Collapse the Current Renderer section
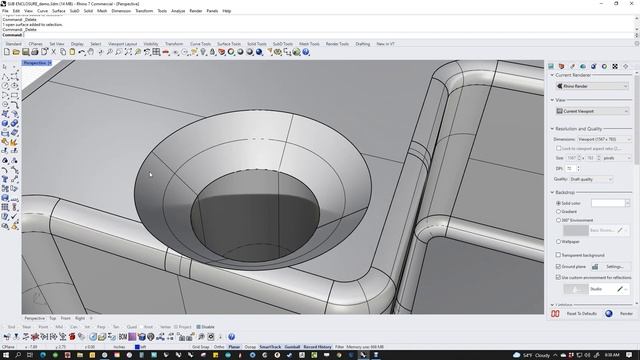The height and width of the screenshot is (360, 640). 552,75
